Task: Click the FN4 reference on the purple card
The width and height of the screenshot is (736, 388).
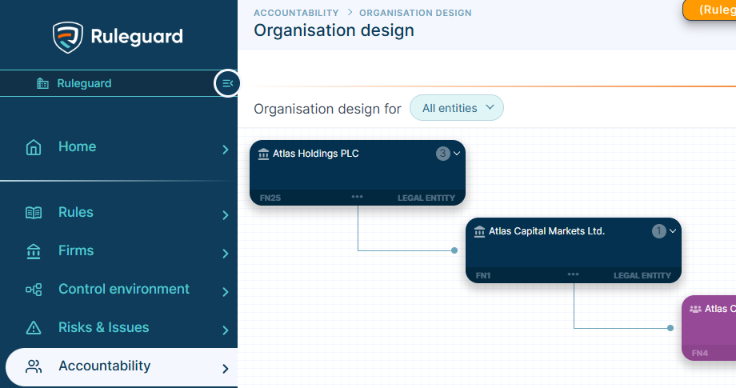Action: (699, 353)
